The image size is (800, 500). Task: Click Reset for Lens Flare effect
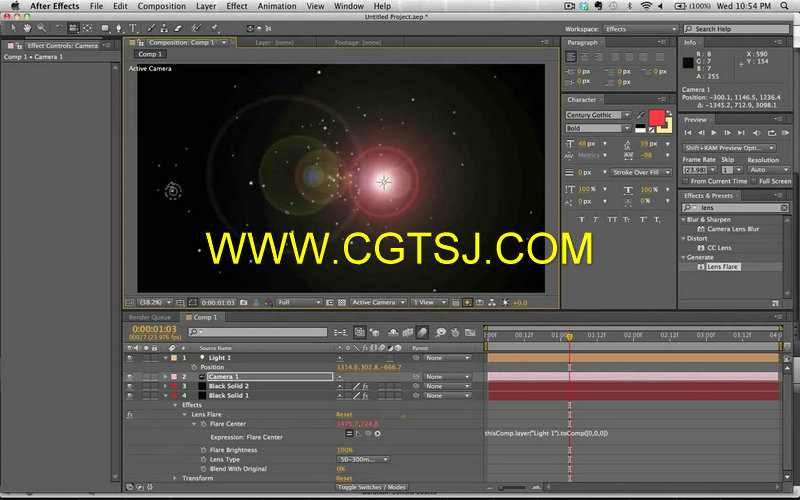(344, 415)
